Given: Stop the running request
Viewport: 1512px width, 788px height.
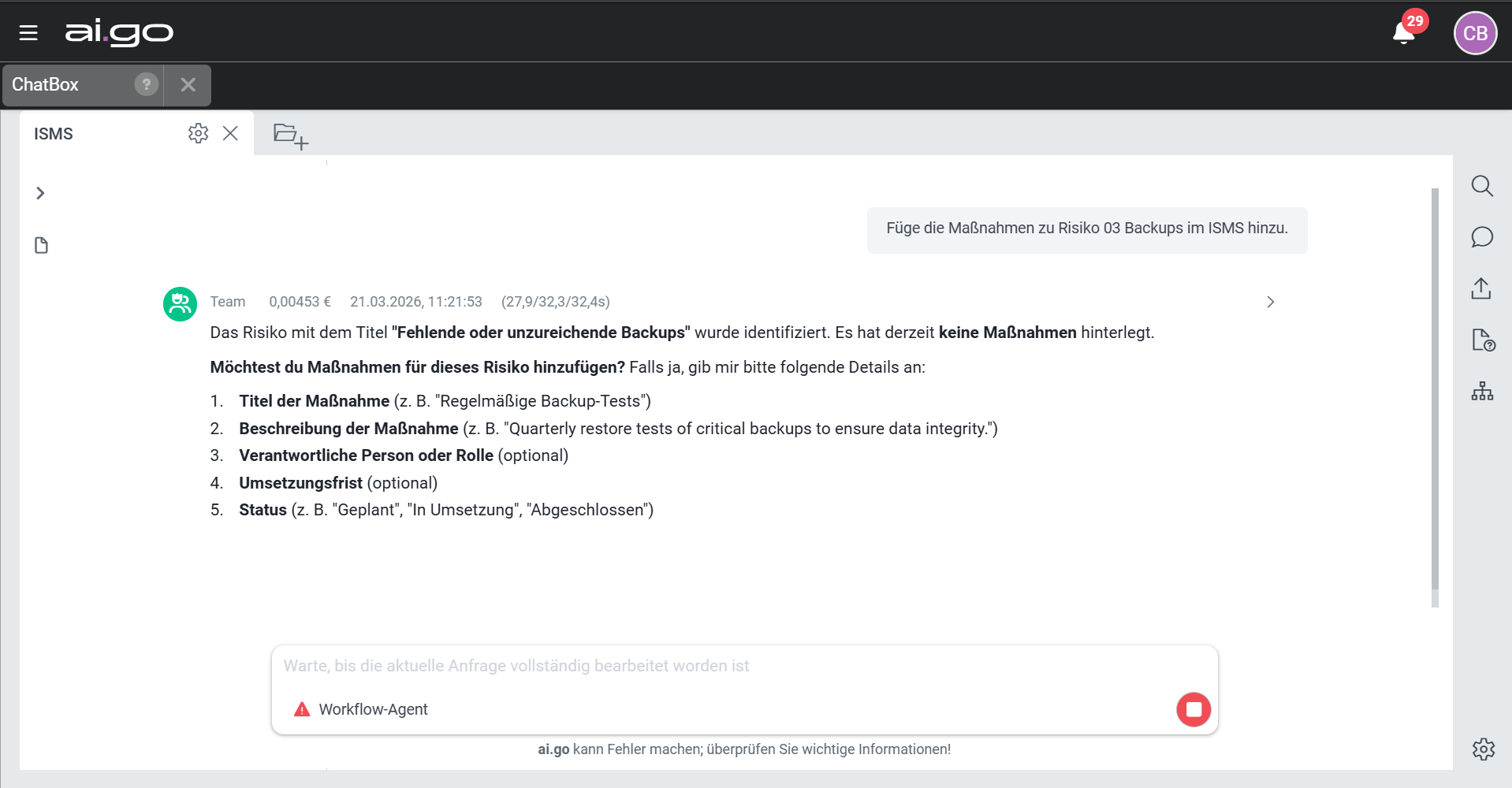Looking at the screenshot, I should (1193, 709).
